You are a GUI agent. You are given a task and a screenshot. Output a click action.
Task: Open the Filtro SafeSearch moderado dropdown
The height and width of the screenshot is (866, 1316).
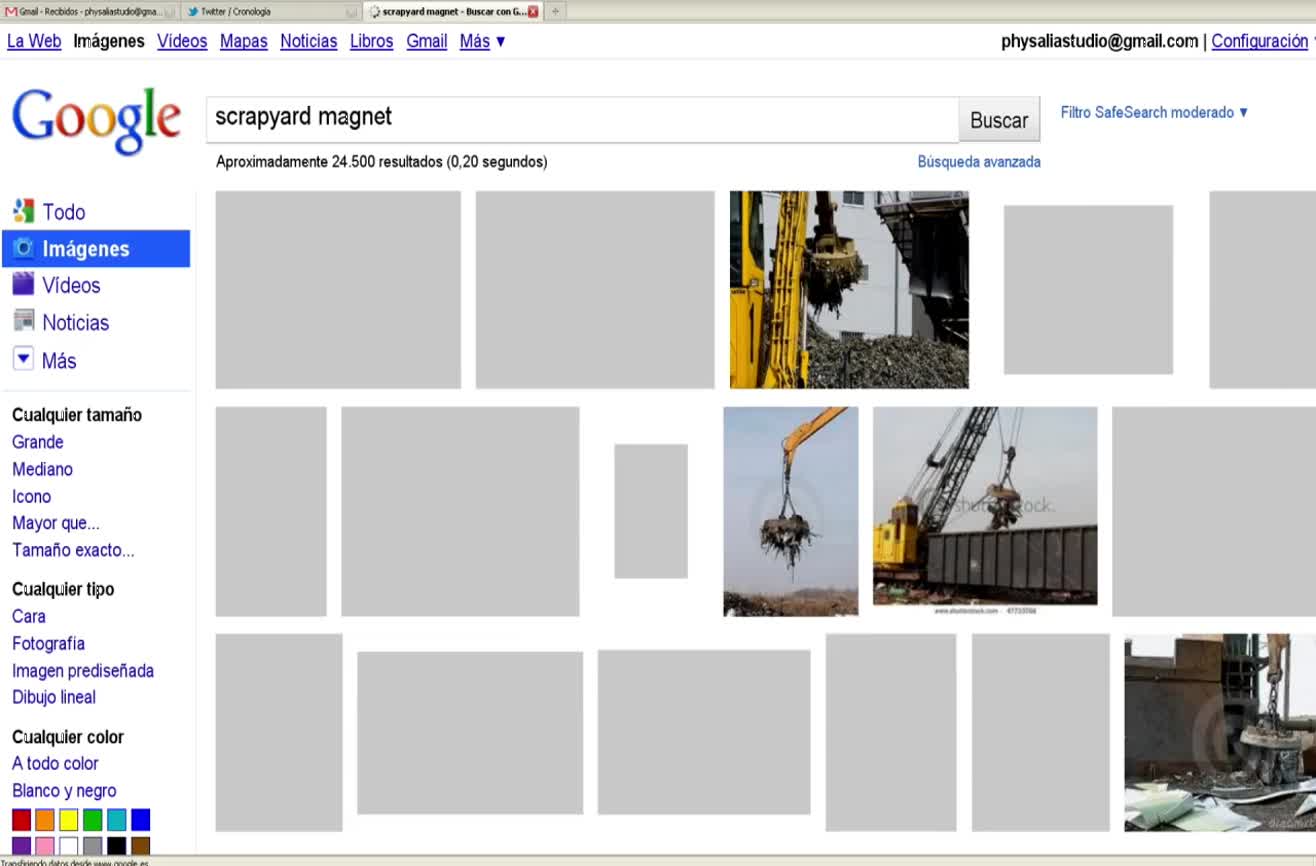(1154, 112)
